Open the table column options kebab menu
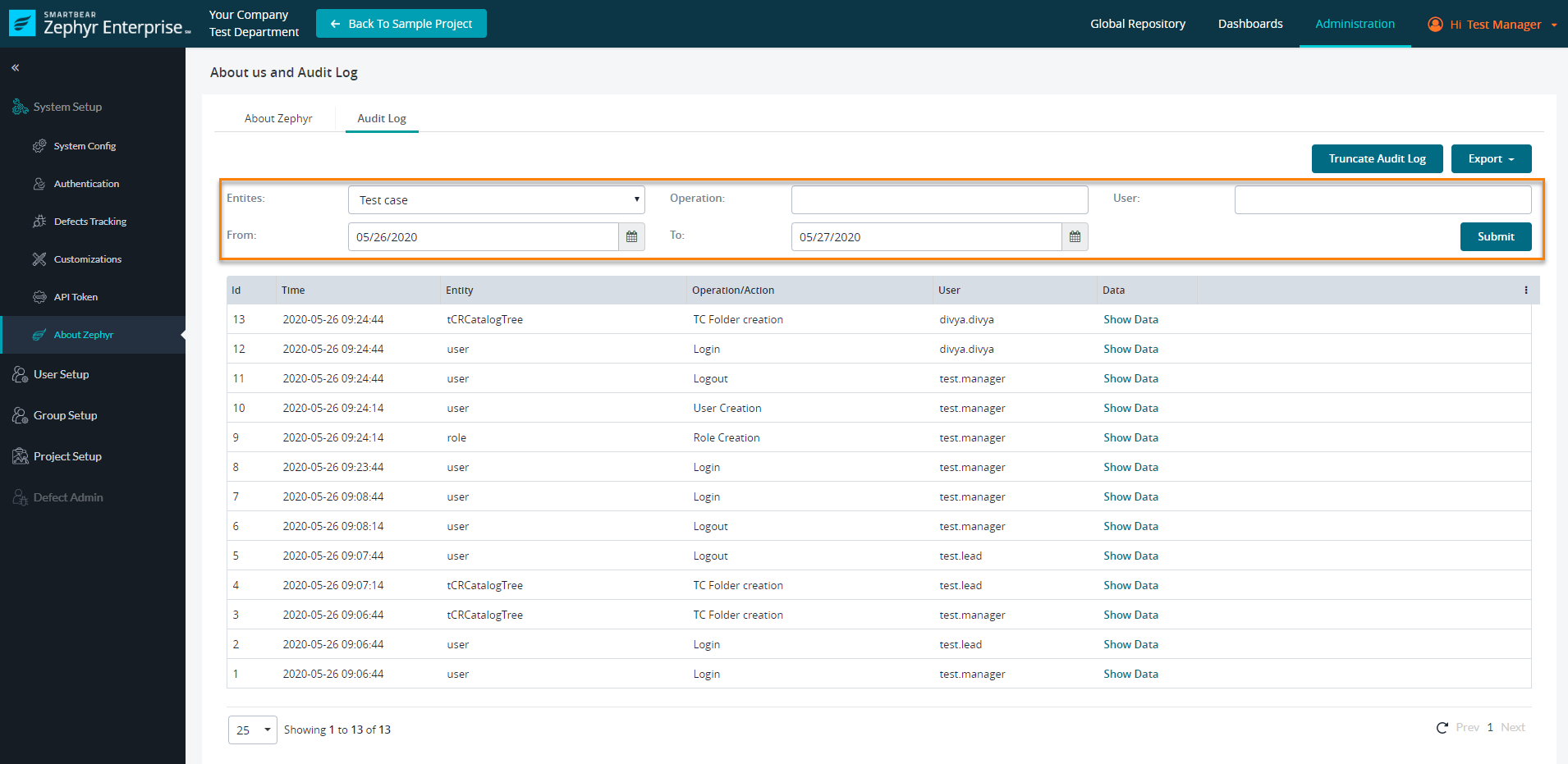 [1525, 291]
